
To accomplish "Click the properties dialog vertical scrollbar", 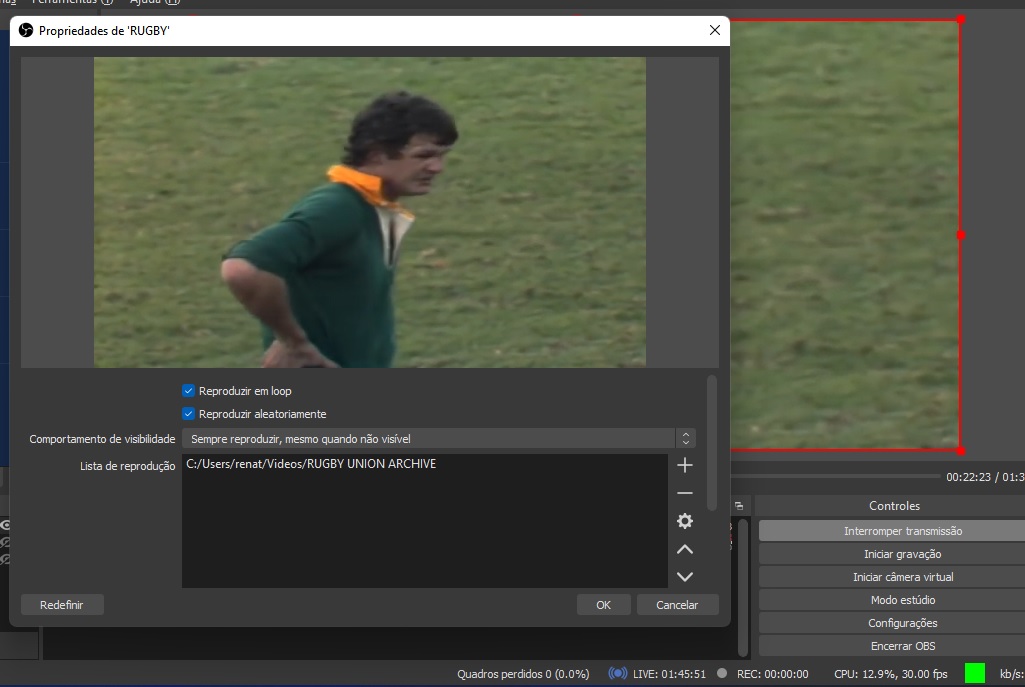I will click(x=712, y=443).
